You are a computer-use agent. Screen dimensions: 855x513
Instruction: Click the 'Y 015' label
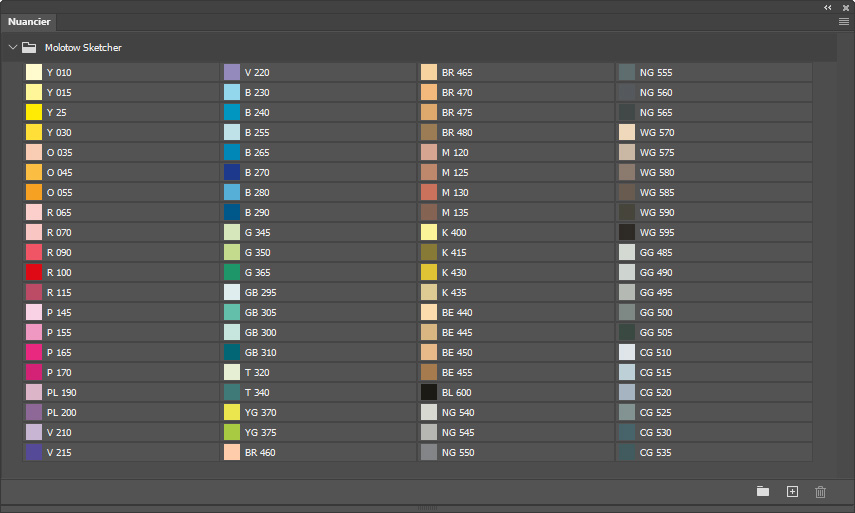(x=59, y=93)
